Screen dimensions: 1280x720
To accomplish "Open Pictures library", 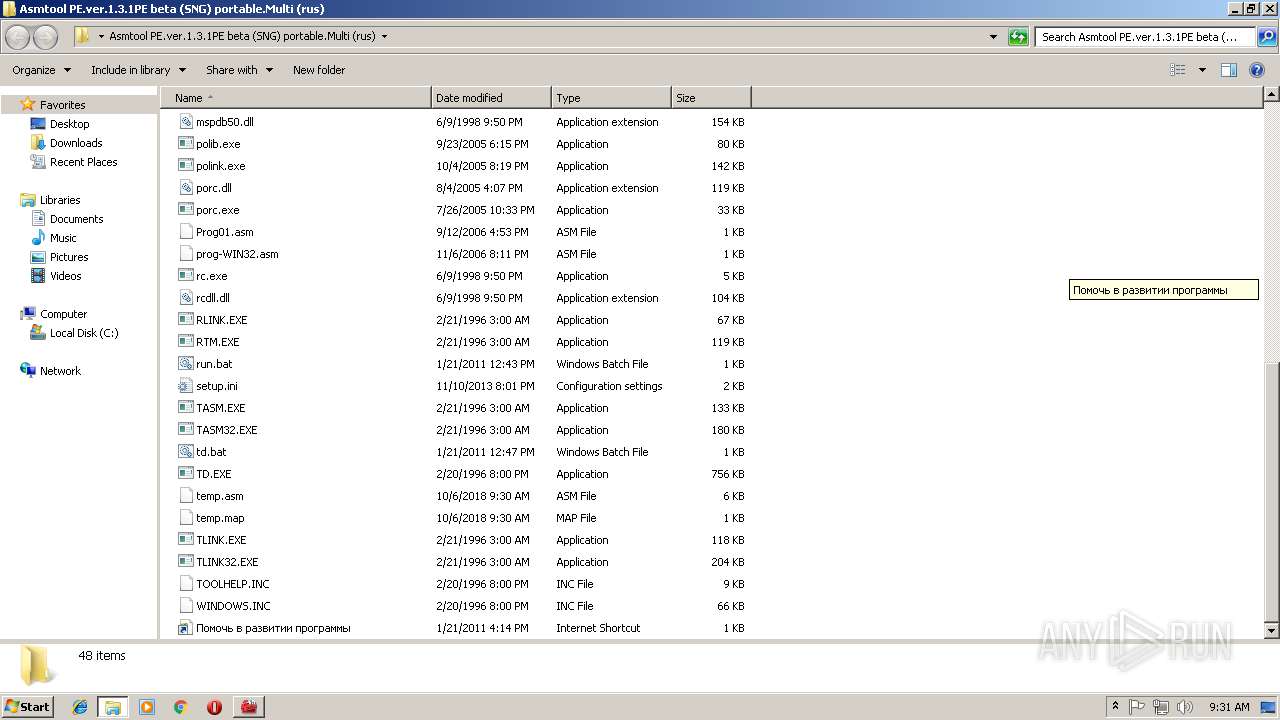I will click(x=69, y=257).
